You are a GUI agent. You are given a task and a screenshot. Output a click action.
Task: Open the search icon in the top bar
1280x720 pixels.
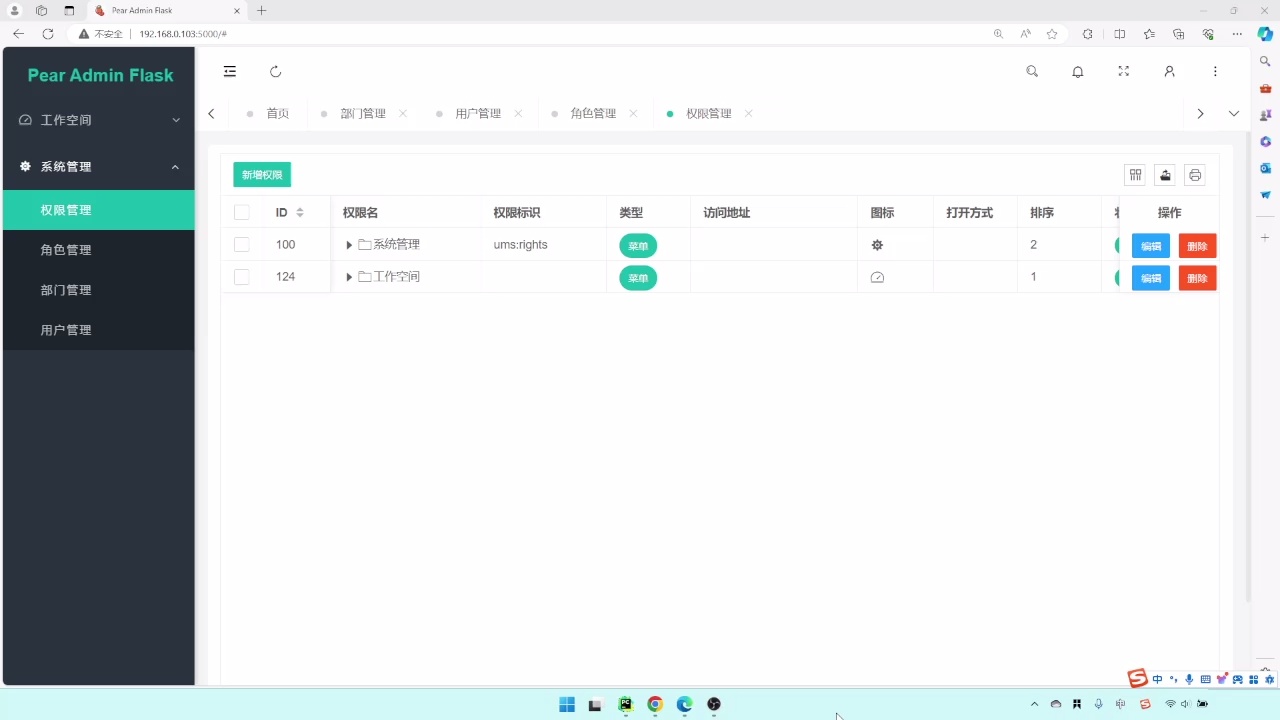(x=1032, y=71)
